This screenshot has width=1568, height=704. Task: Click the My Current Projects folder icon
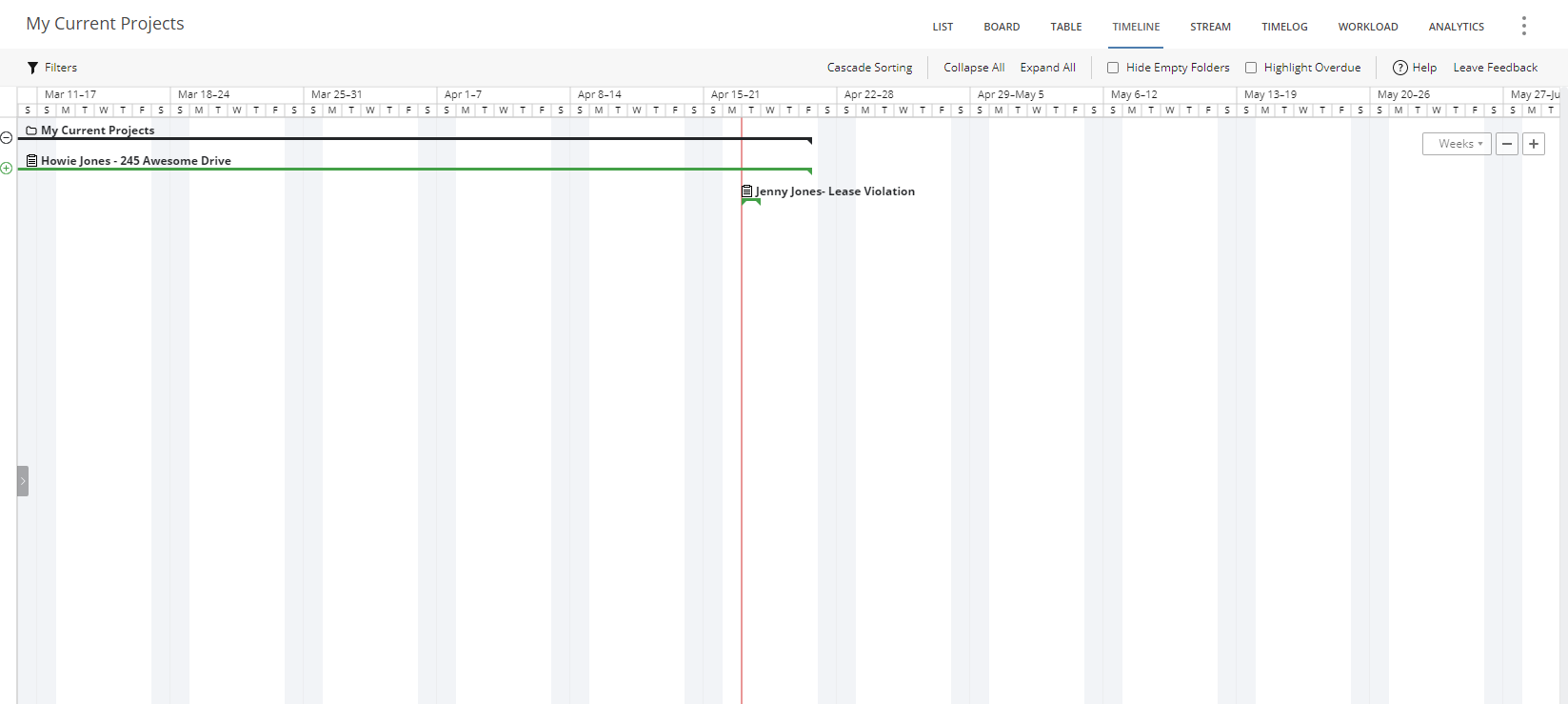[x=31, y=131]
